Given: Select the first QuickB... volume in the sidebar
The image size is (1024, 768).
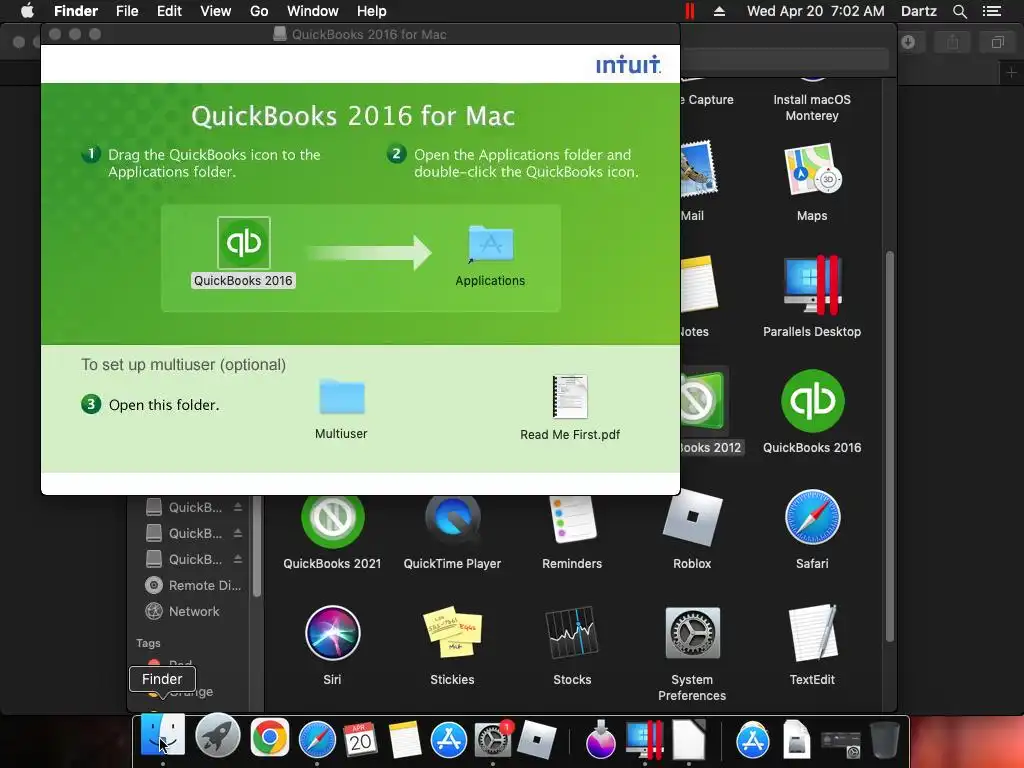Looking at the screenshot, I should tap(193, 507).
